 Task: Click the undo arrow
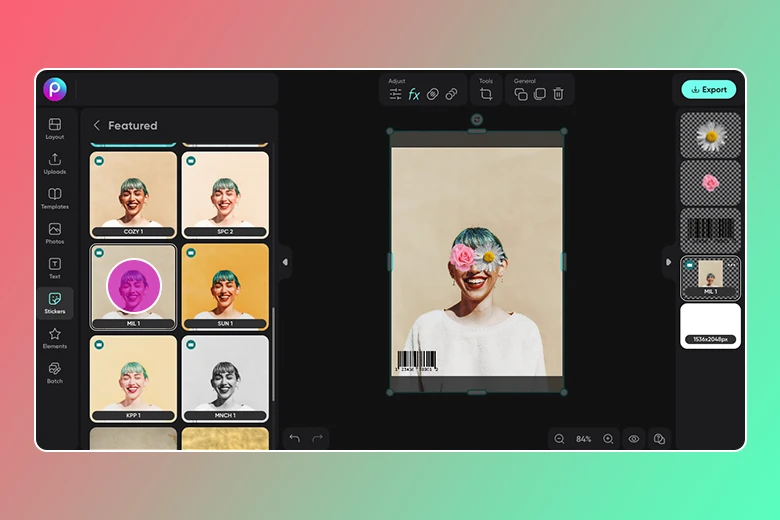294,439
